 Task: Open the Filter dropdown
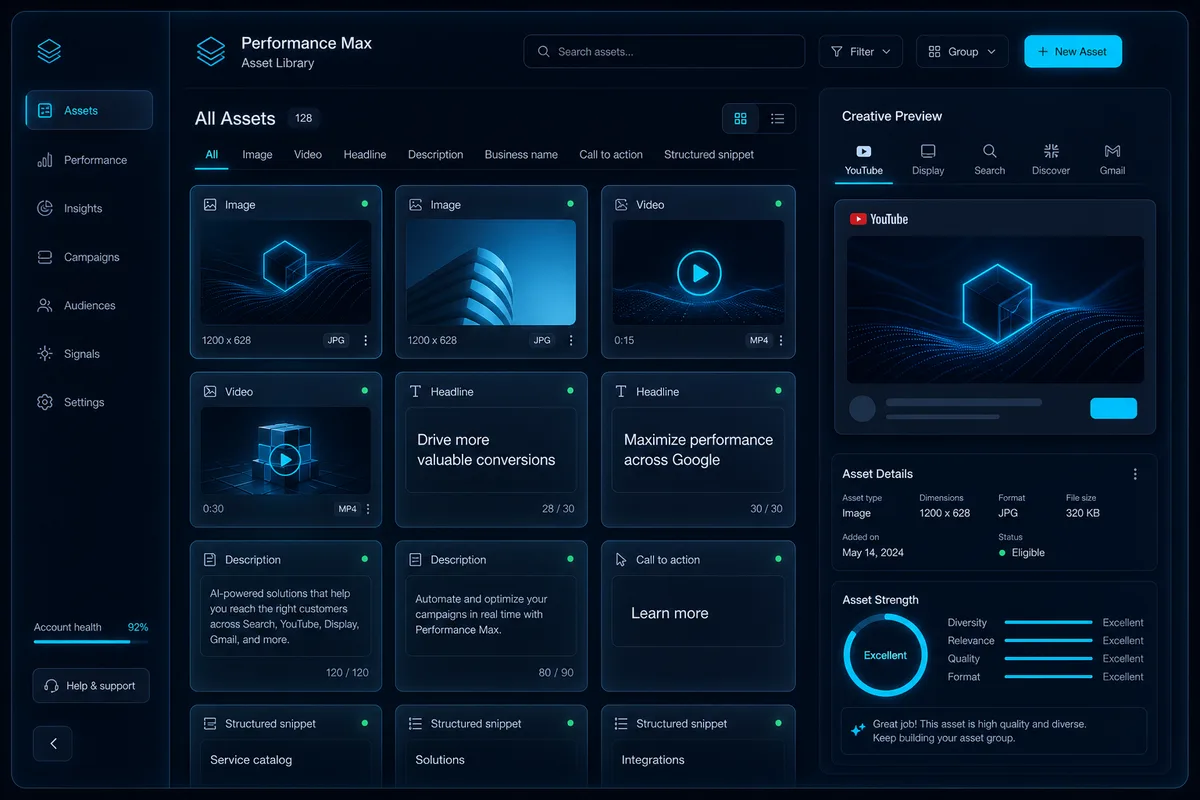point(861,51)
